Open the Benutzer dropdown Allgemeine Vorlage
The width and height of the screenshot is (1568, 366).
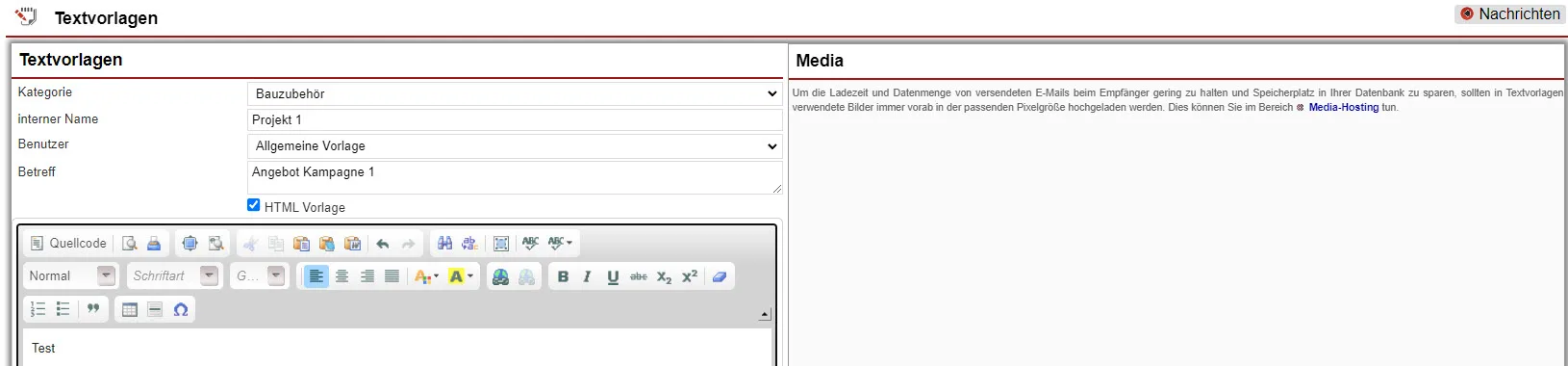coord(515,146)
